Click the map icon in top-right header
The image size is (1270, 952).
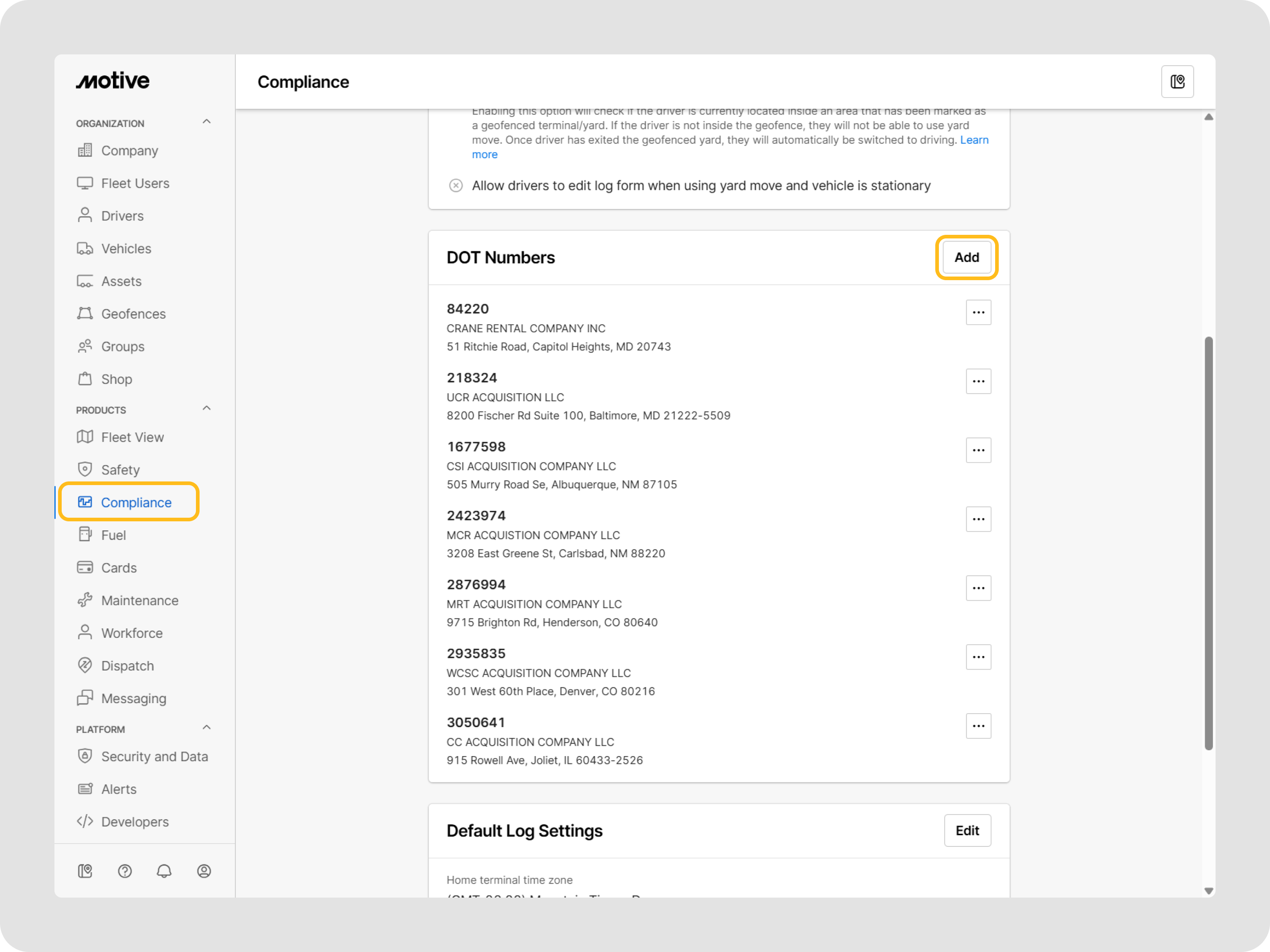(x=1177, y=82)
